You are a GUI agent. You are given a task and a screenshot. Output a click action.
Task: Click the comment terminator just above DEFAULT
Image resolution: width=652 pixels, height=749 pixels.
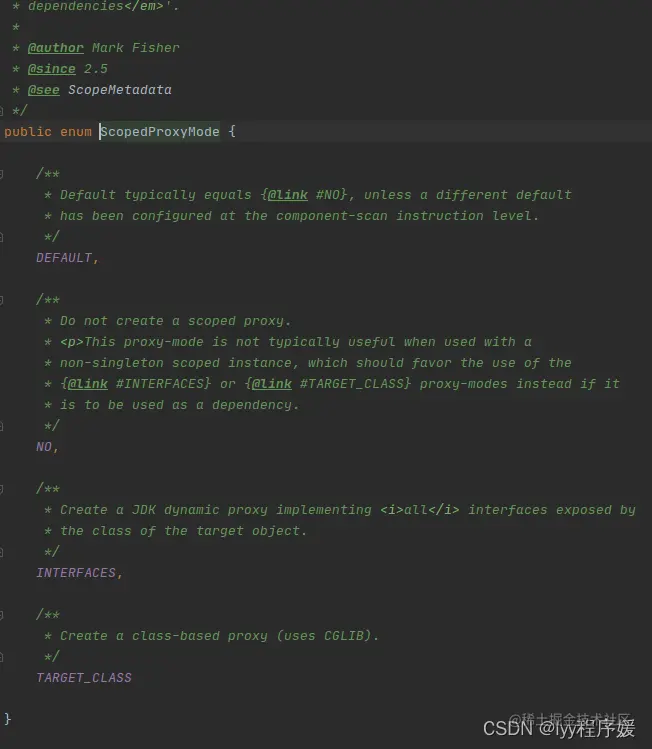52,237
